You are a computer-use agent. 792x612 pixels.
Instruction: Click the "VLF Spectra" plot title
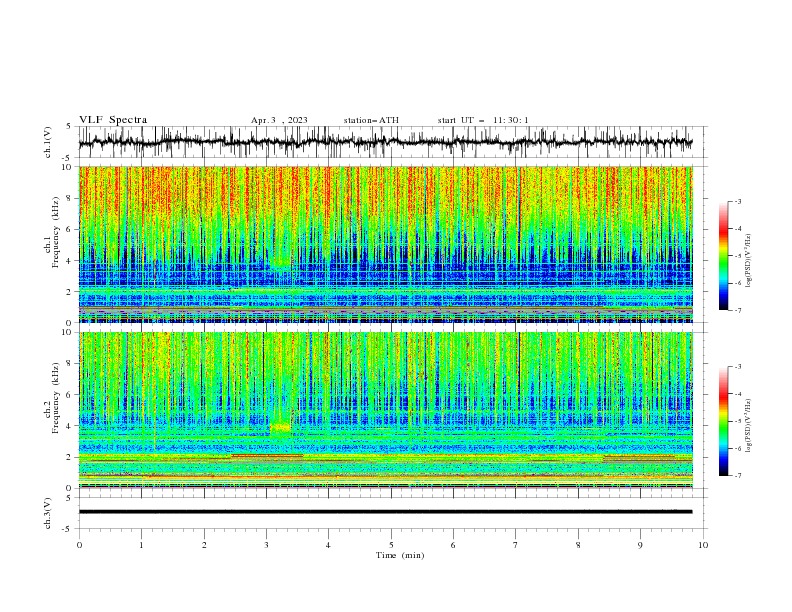tap(113, 120)
